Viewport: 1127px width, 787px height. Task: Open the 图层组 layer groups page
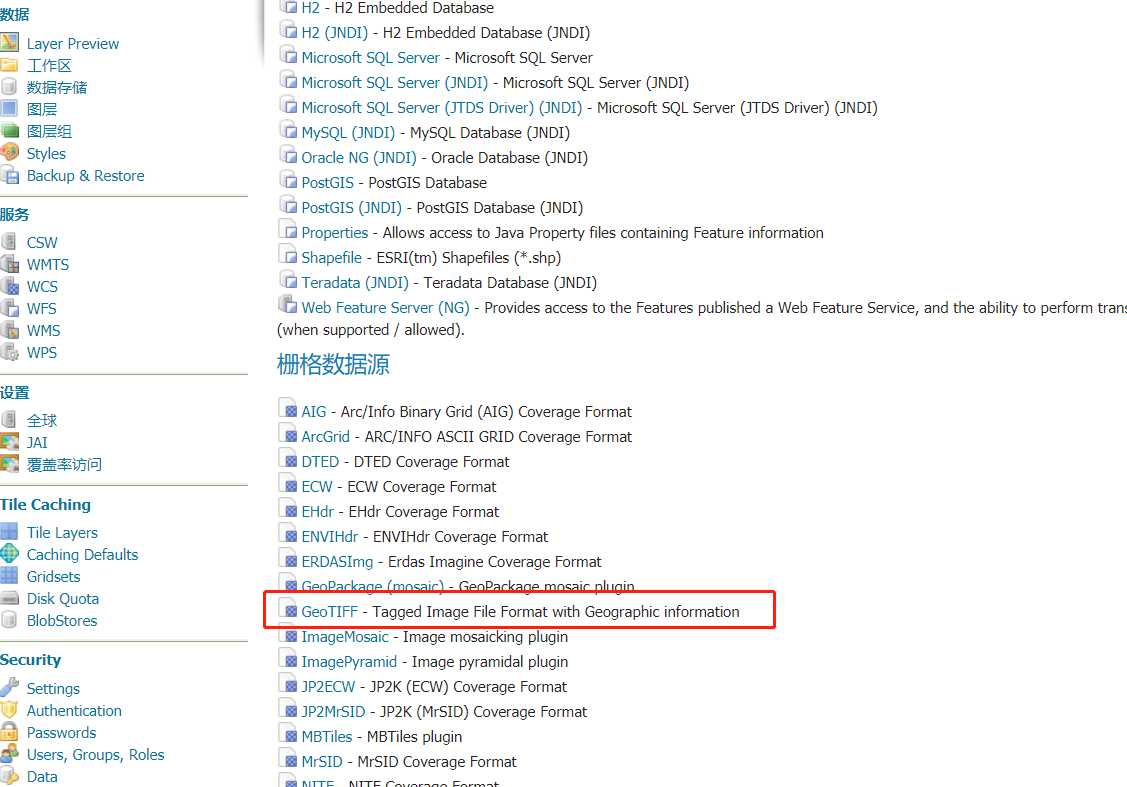pos(49,132)
